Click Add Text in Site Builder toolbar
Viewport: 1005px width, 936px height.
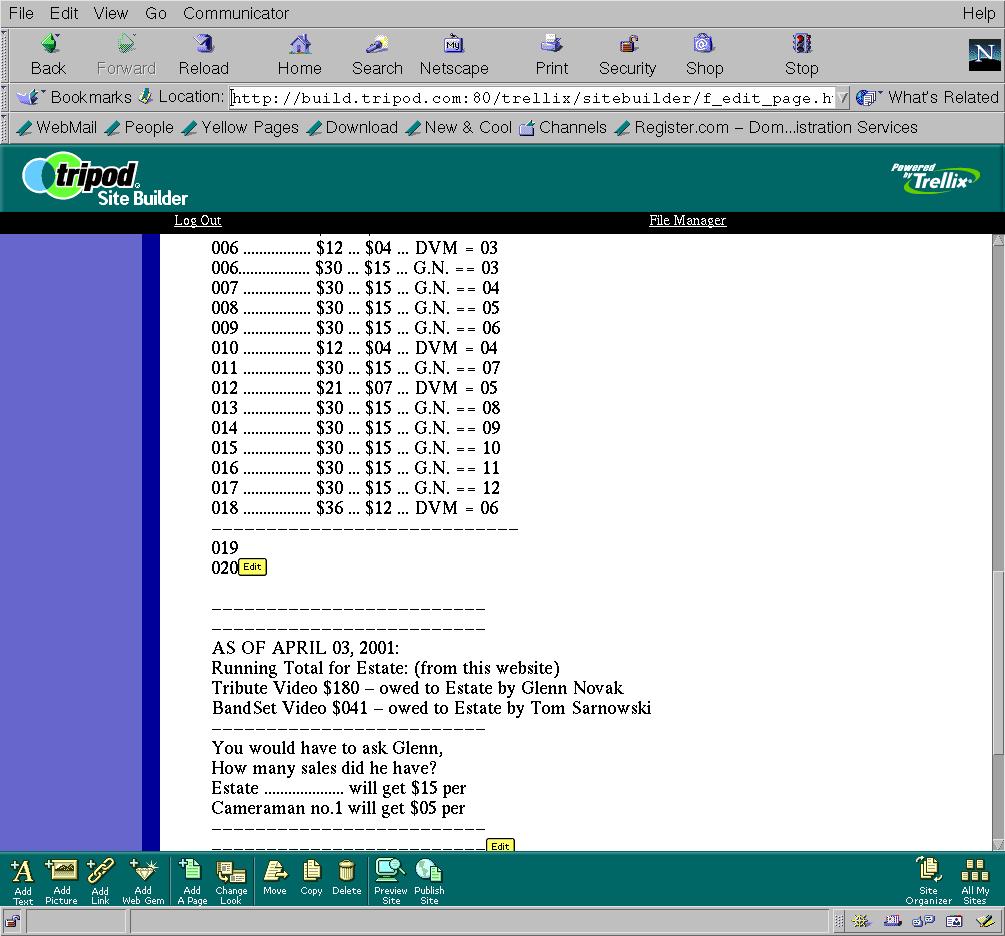pos(22,882)
